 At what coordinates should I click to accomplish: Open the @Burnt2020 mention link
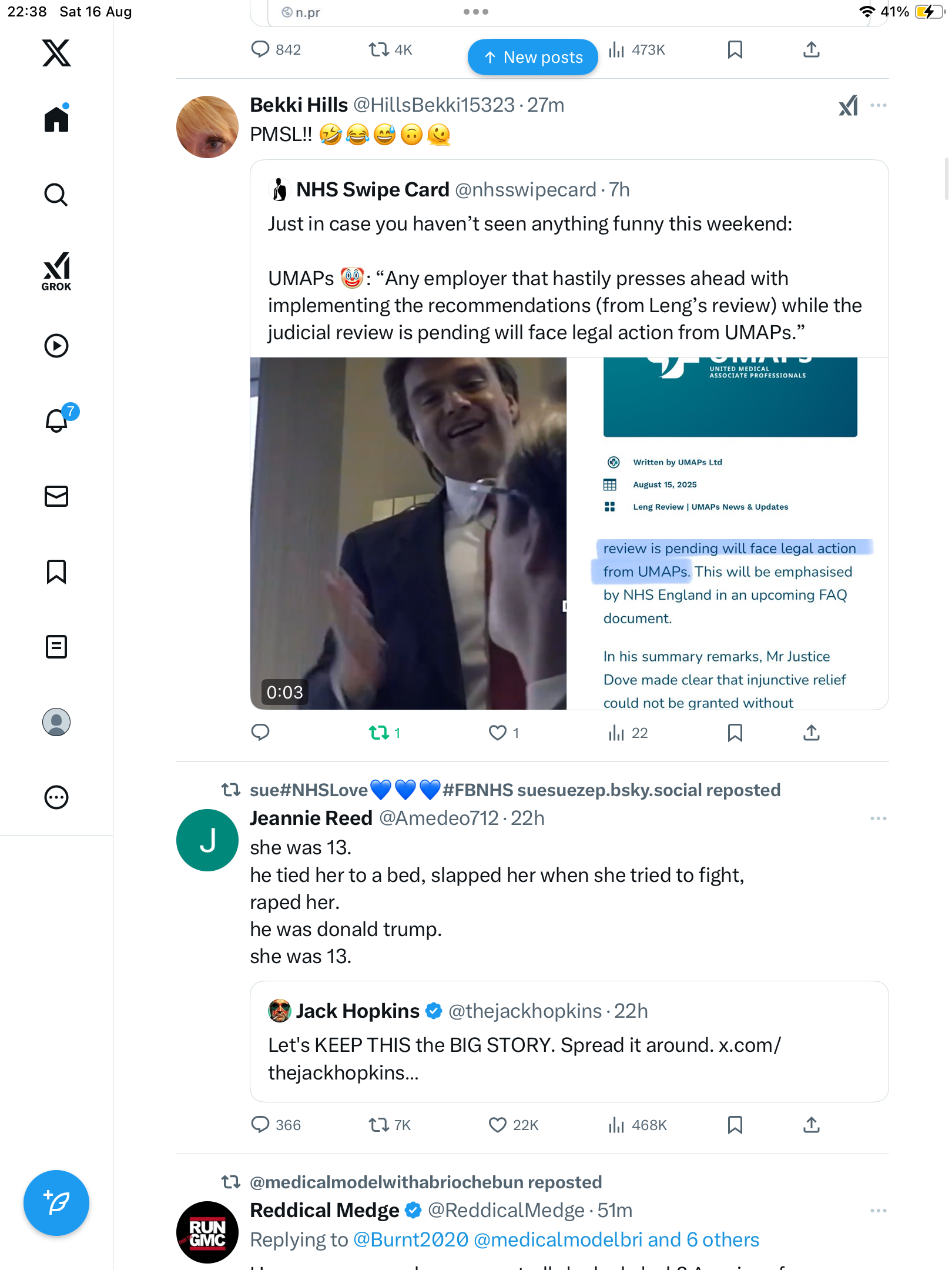411,1240
